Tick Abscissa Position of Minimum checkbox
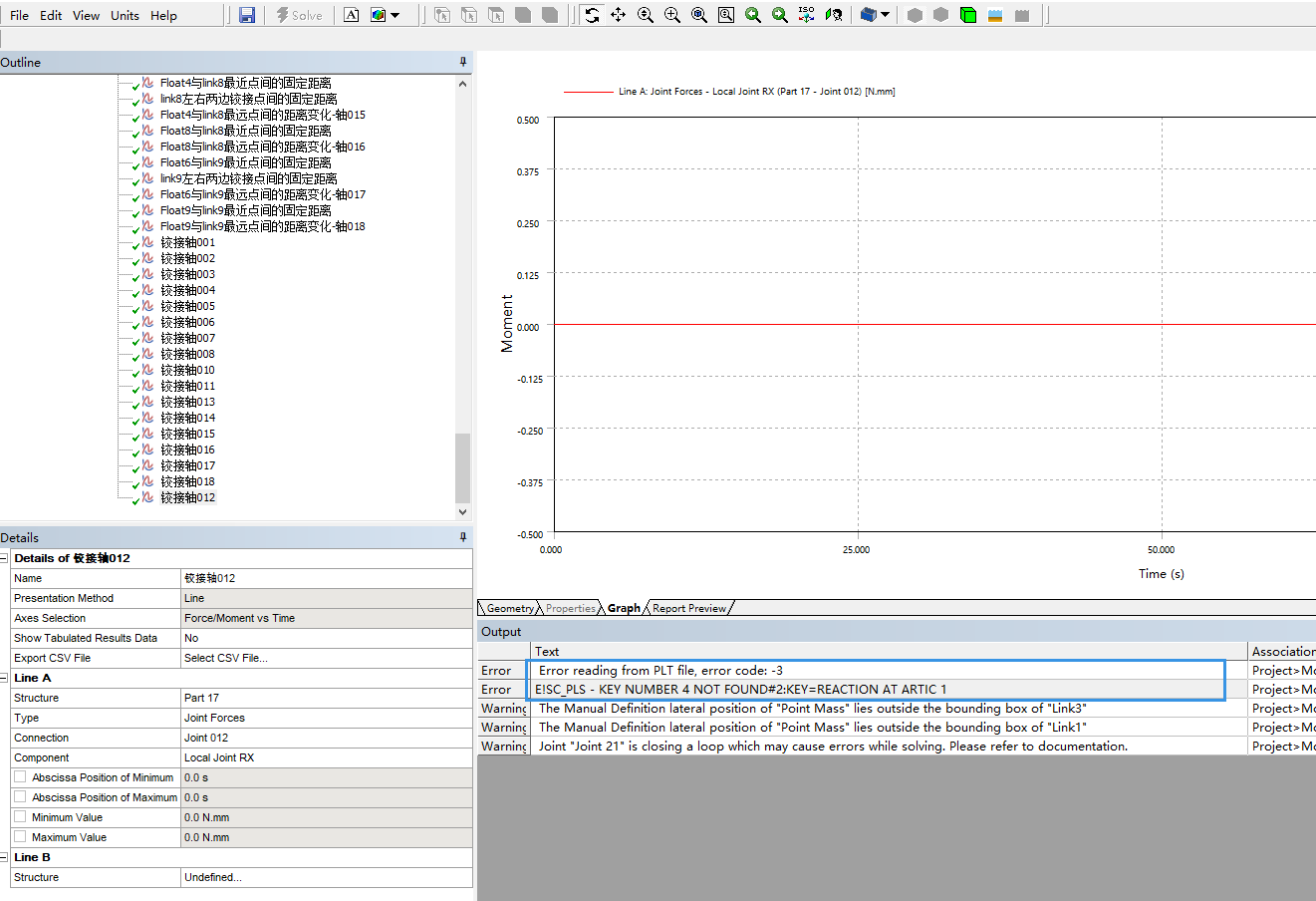This screenshot has width=1316, height=901. (x=20, y=777)
